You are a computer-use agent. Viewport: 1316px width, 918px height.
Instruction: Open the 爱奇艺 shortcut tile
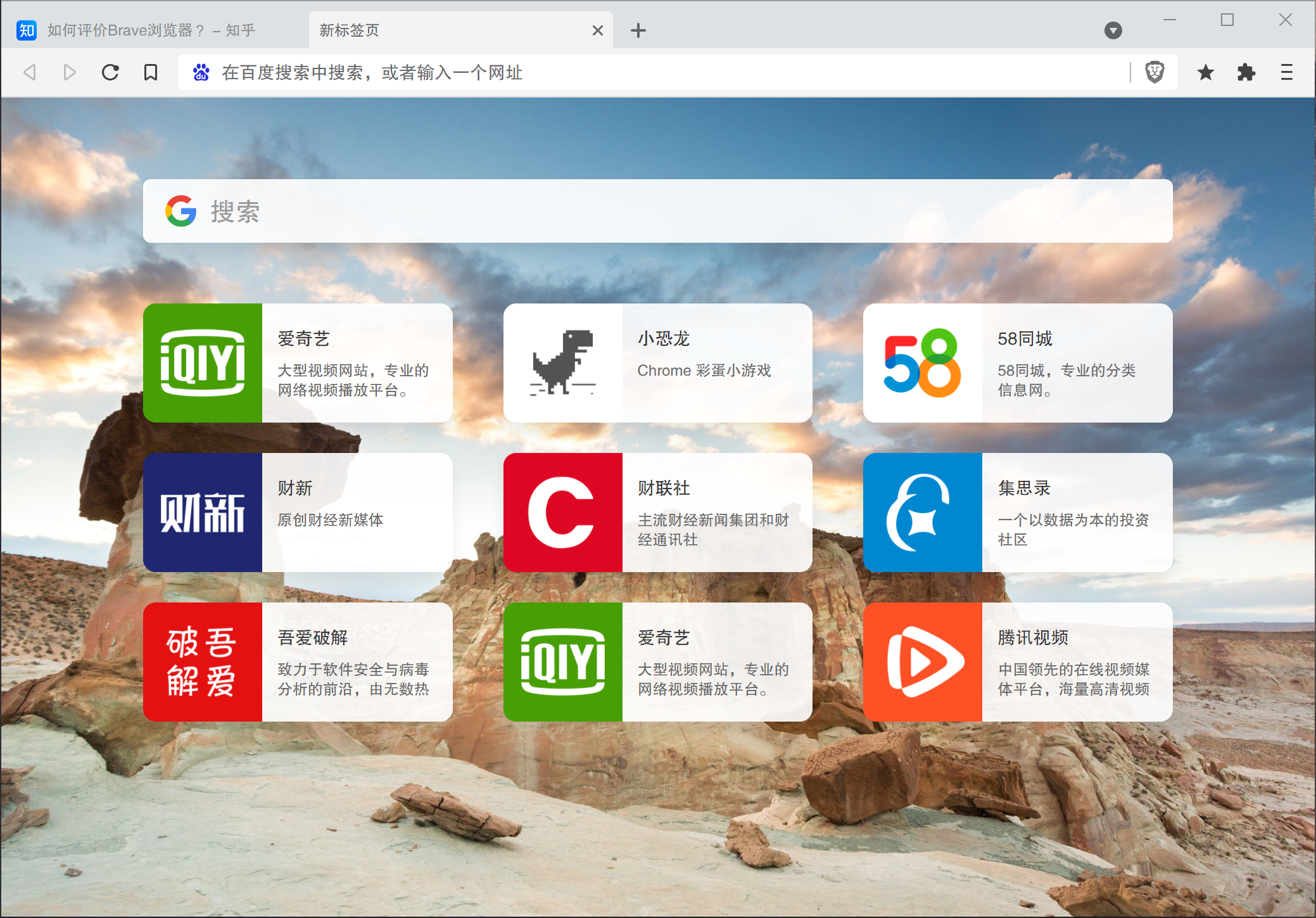pos(298,363)
